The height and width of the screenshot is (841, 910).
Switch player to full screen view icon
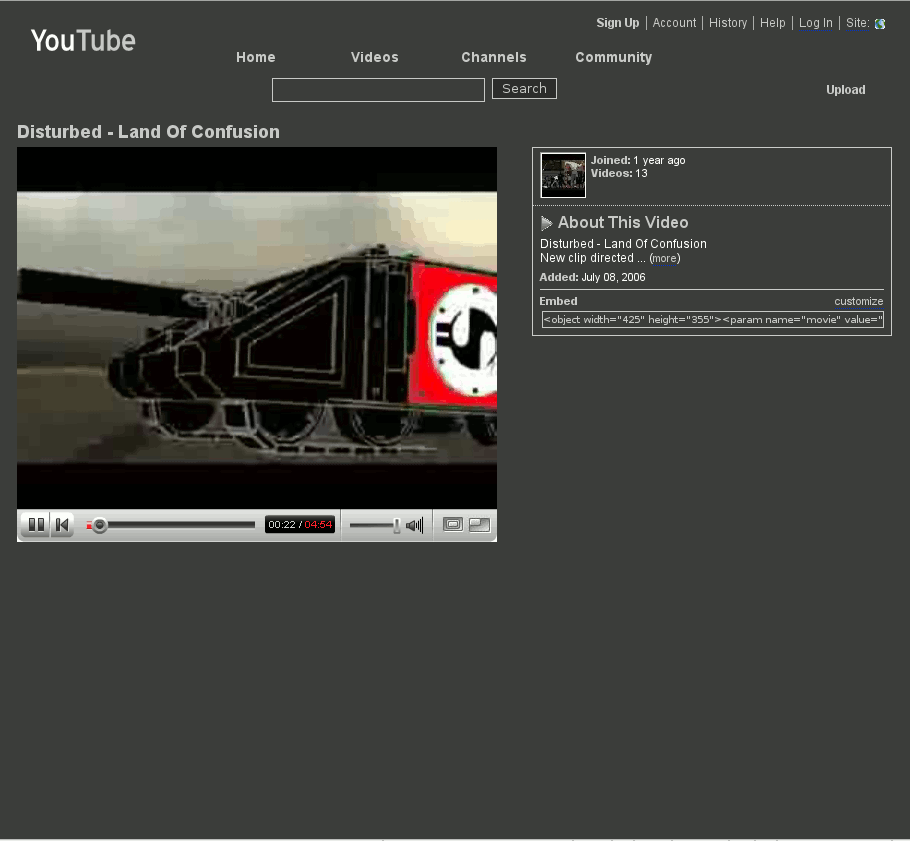(479, 525)
